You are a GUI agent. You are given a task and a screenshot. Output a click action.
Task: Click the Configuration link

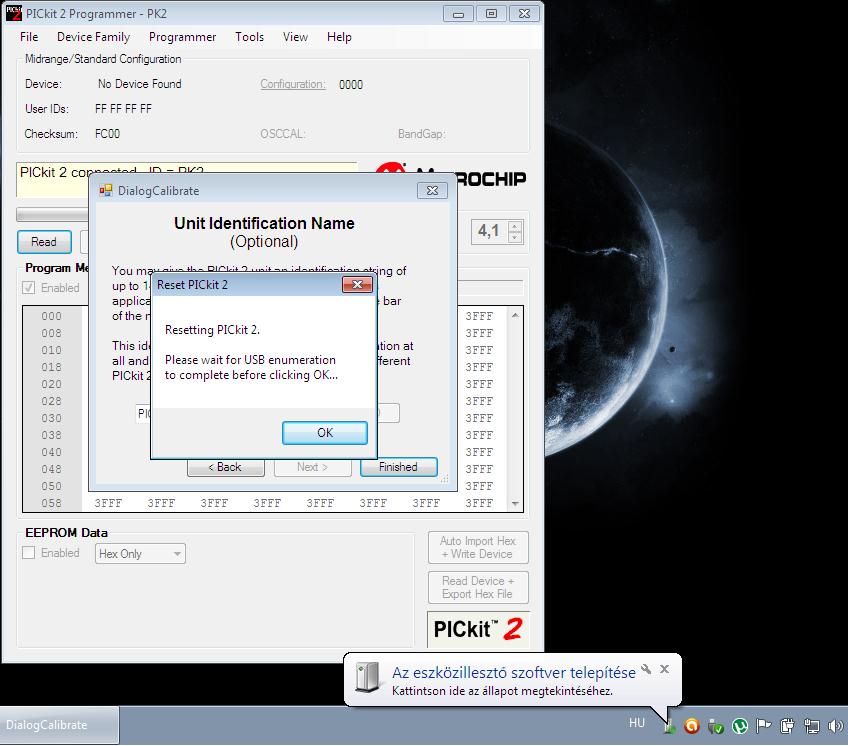point(293,84)
